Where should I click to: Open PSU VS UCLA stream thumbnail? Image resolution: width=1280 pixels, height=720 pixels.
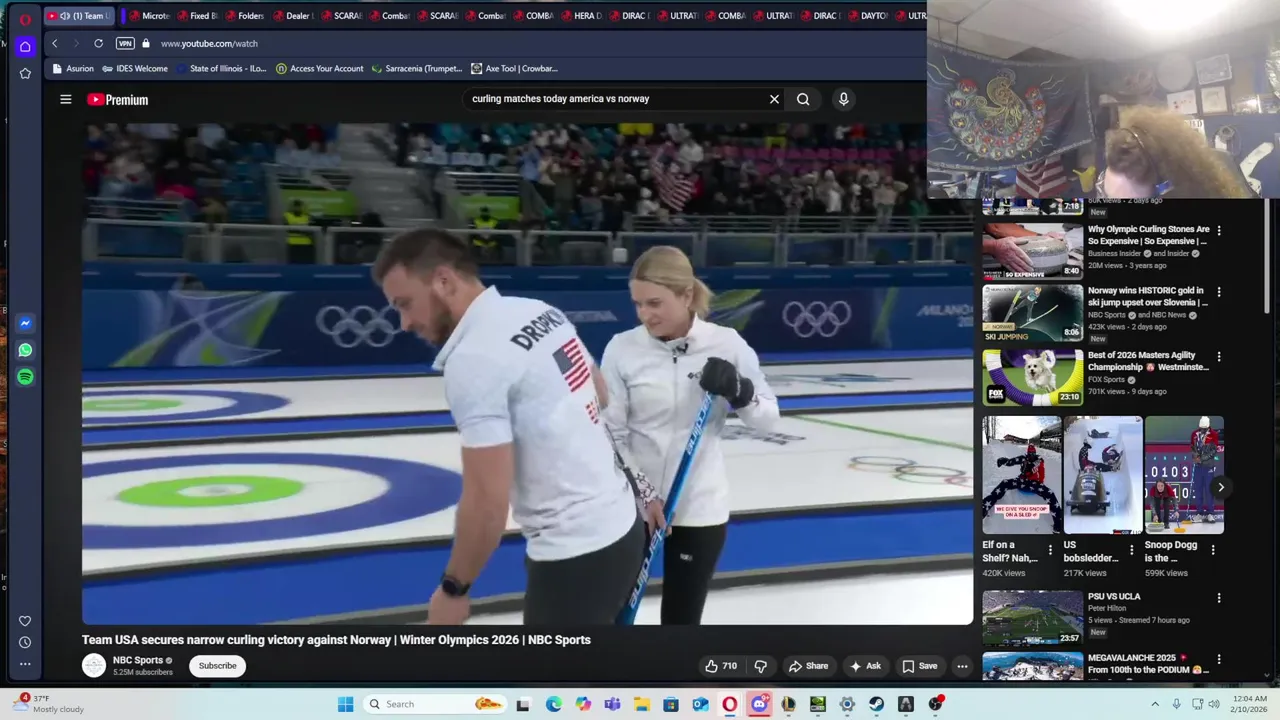tap(1032, 618)
